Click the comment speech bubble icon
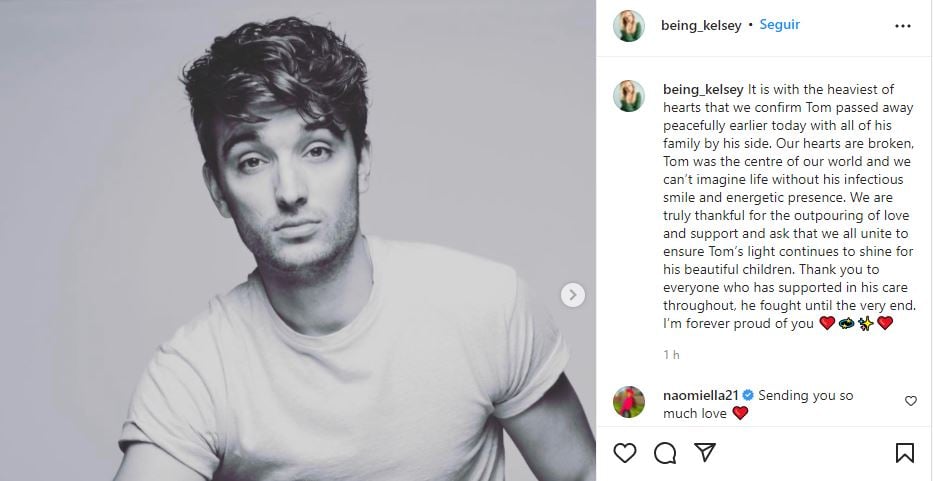This screenshot has width=933, height=481. click(x=665, y=453)
